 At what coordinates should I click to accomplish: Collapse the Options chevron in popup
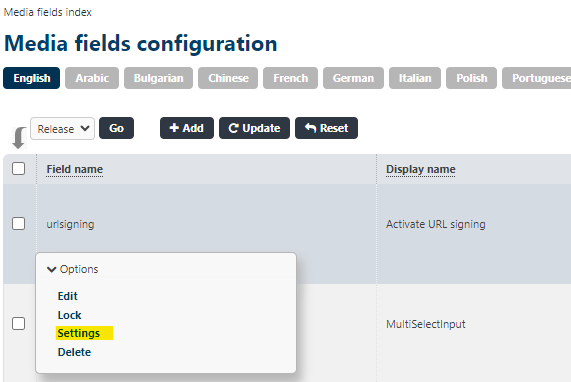[52, 269]
